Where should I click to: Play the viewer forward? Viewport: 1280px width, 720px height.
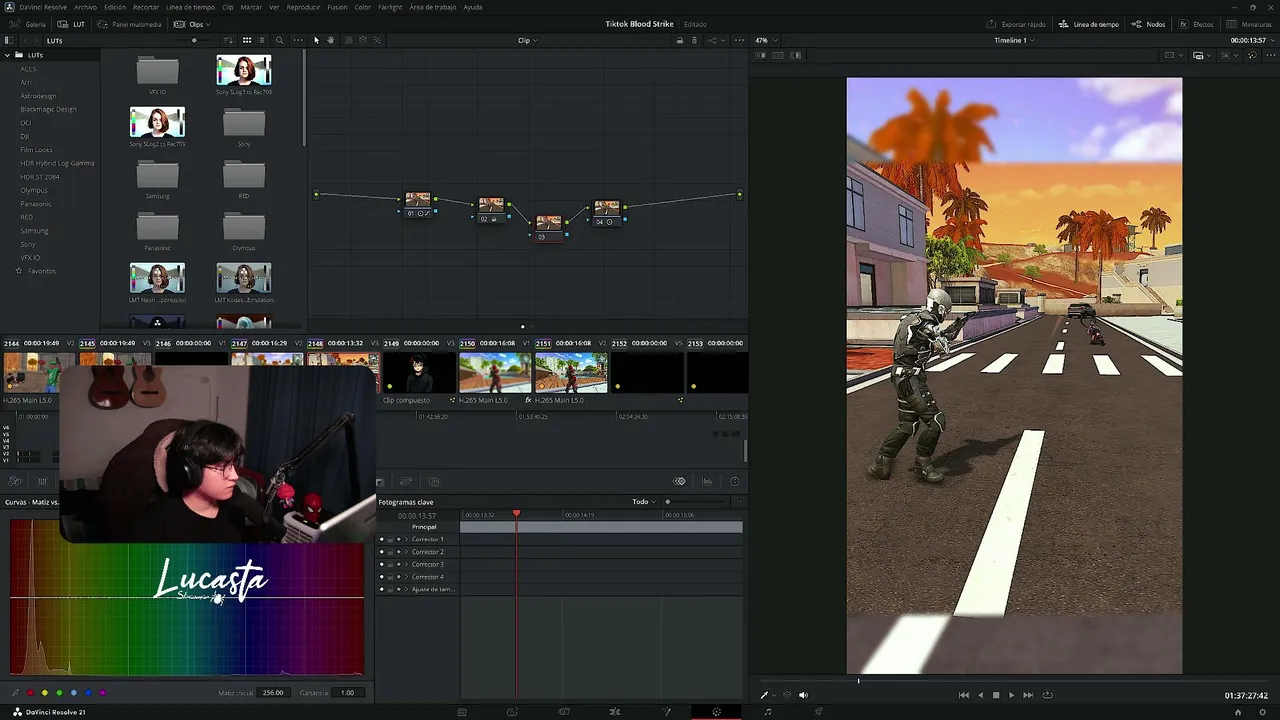pos(1011,695)
